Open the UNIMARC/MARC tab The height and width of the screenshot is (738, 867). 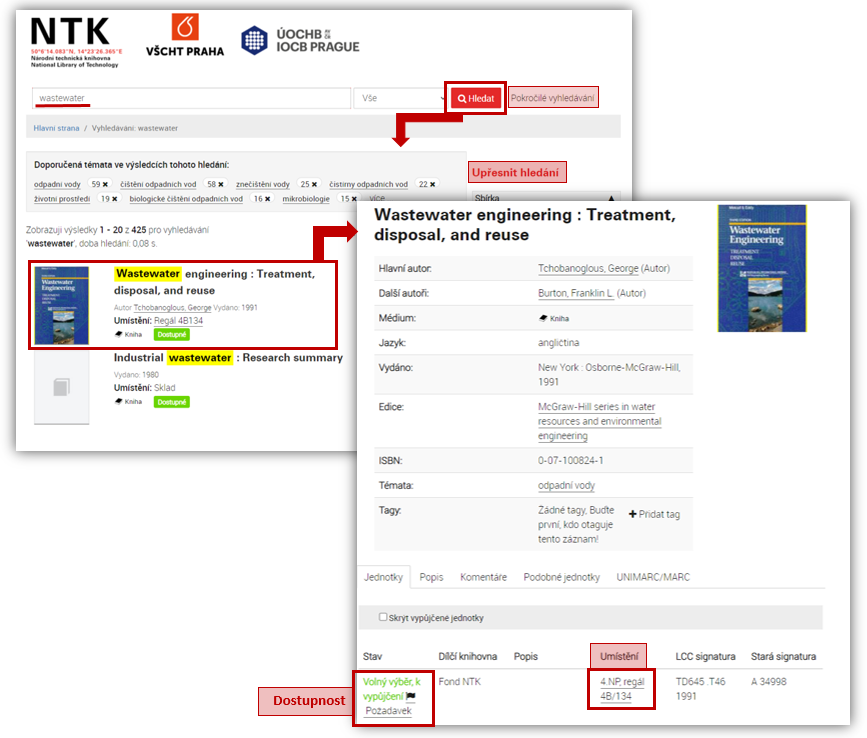[653, 577]
